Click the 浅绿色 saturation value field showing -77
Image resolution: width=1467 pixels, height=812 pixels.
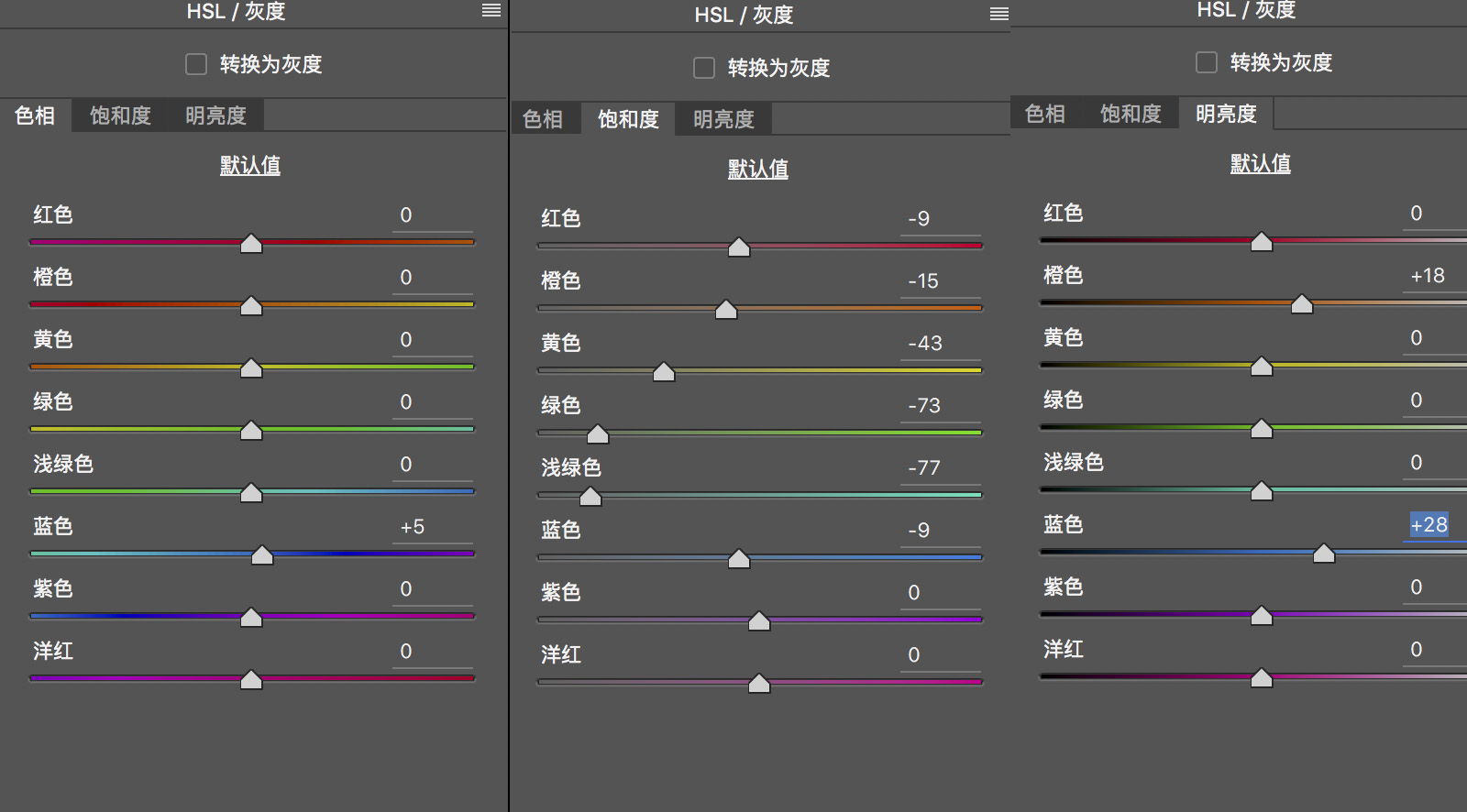[x=941, y=468]
